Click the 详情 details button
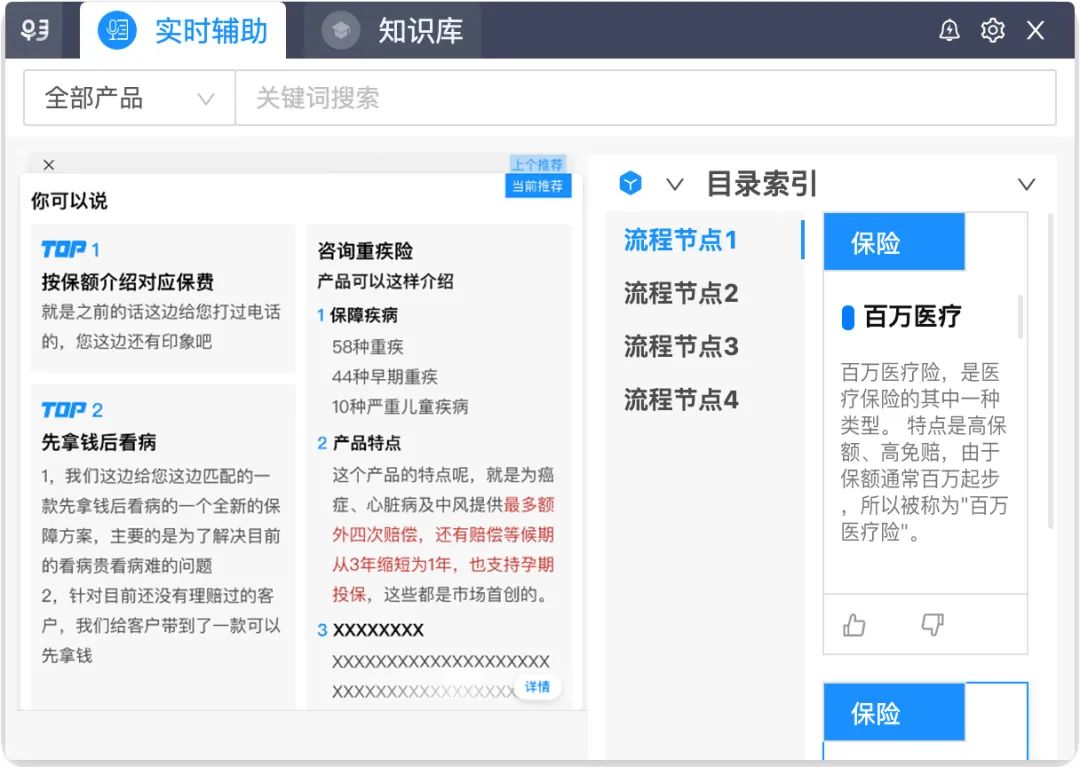The height and width of the screenshot is (767, 1080). [537, 686]
